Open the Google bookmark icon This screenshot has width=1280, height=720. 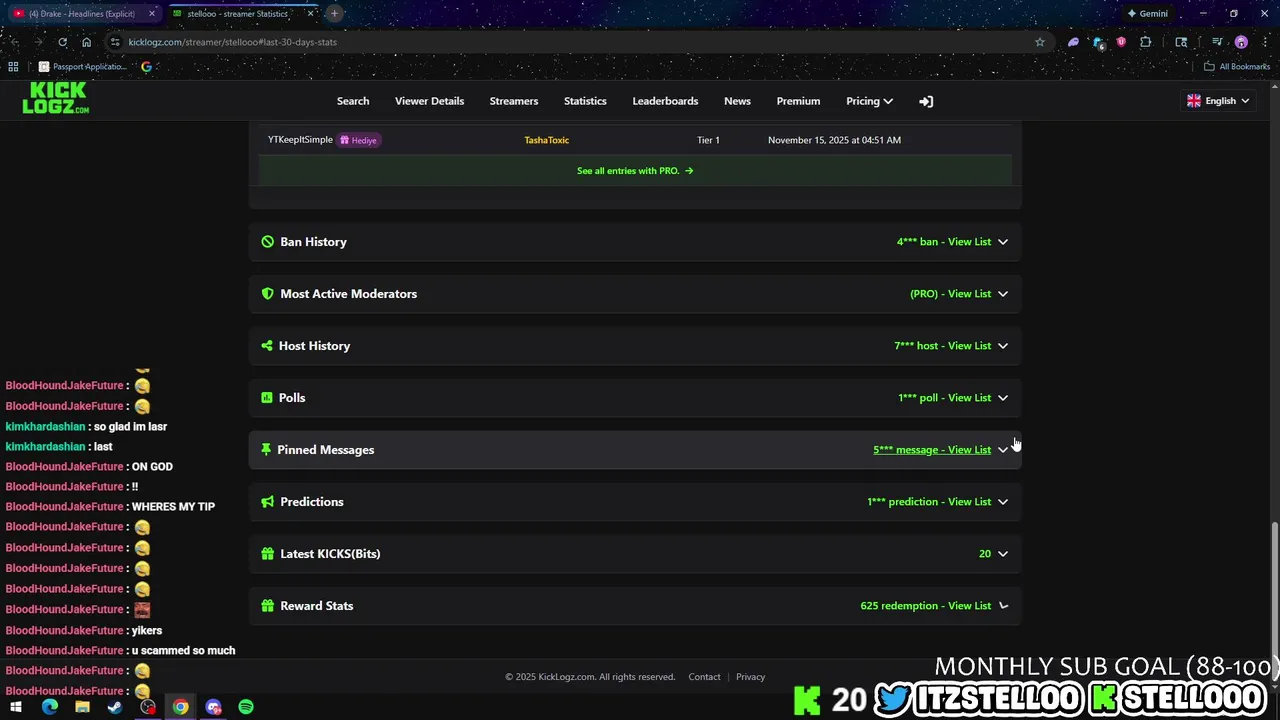click(x=146, y=67)
